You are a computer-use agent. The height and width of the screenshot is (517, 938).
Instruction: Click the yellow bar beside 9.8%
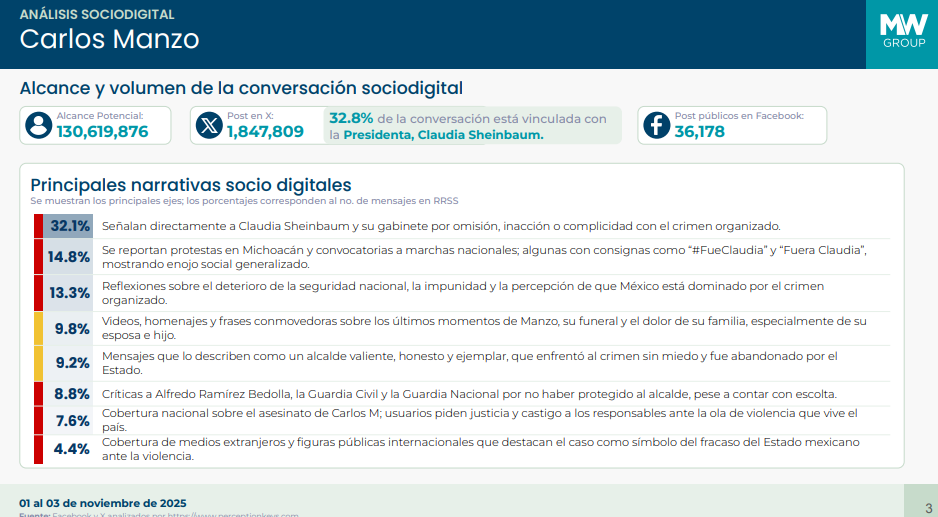click(38, 328)
